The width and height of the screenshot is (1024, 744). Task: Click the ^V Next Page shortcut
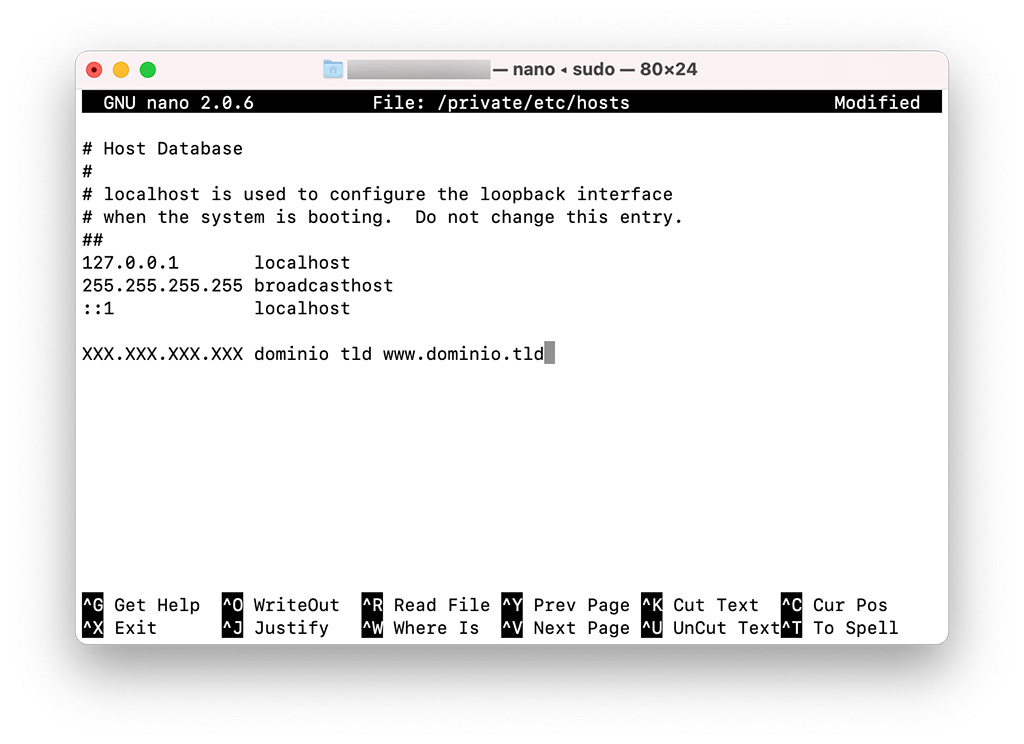coord(566,628)
